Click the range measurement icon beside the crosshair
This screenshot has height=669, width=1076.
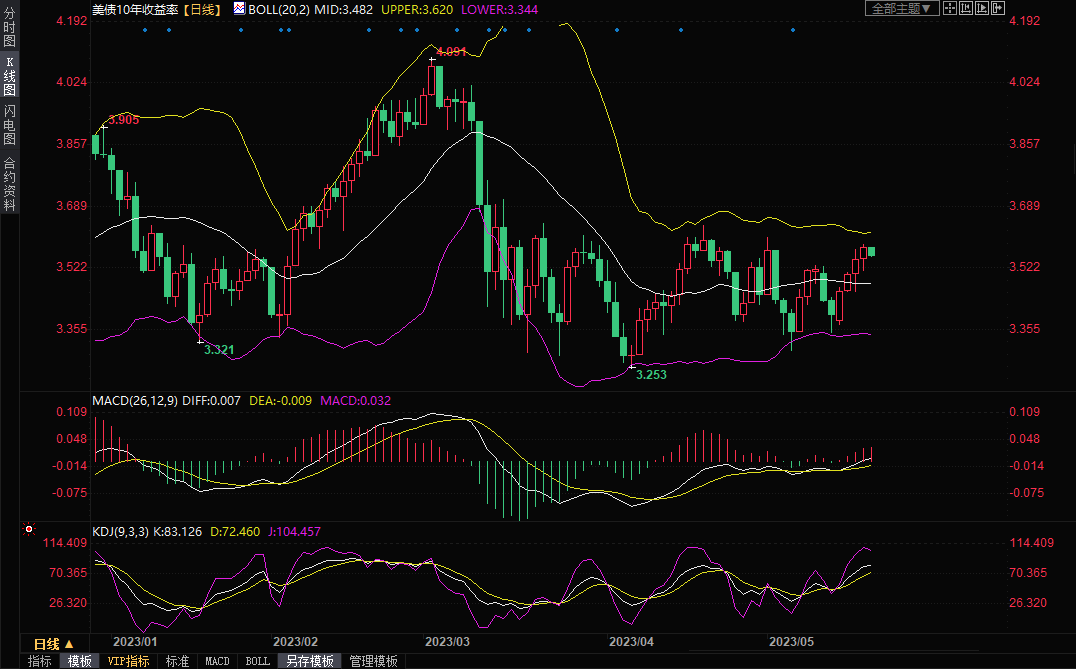(x=966, y=8)
